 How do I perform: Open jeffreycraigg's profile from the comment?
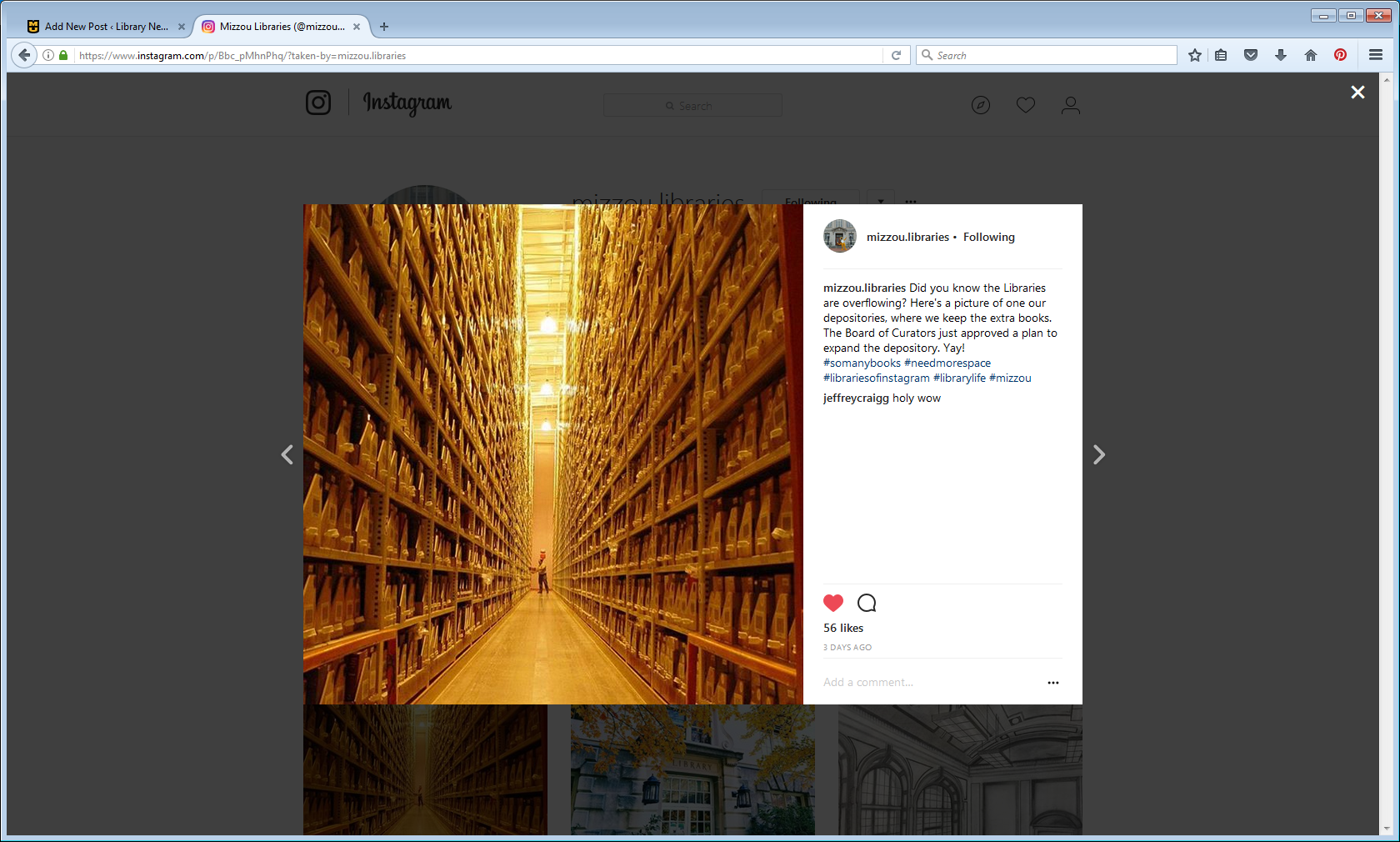coord(856,398)
